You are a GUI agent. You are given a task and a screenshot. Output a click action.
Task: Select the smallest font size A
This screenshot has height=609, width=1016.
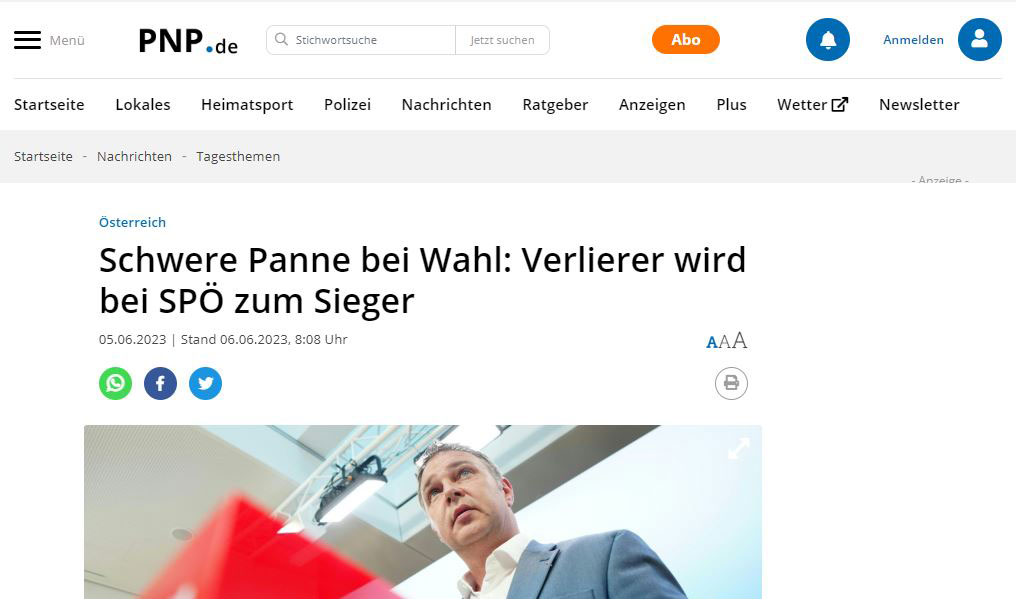click(x=711, y=342)
